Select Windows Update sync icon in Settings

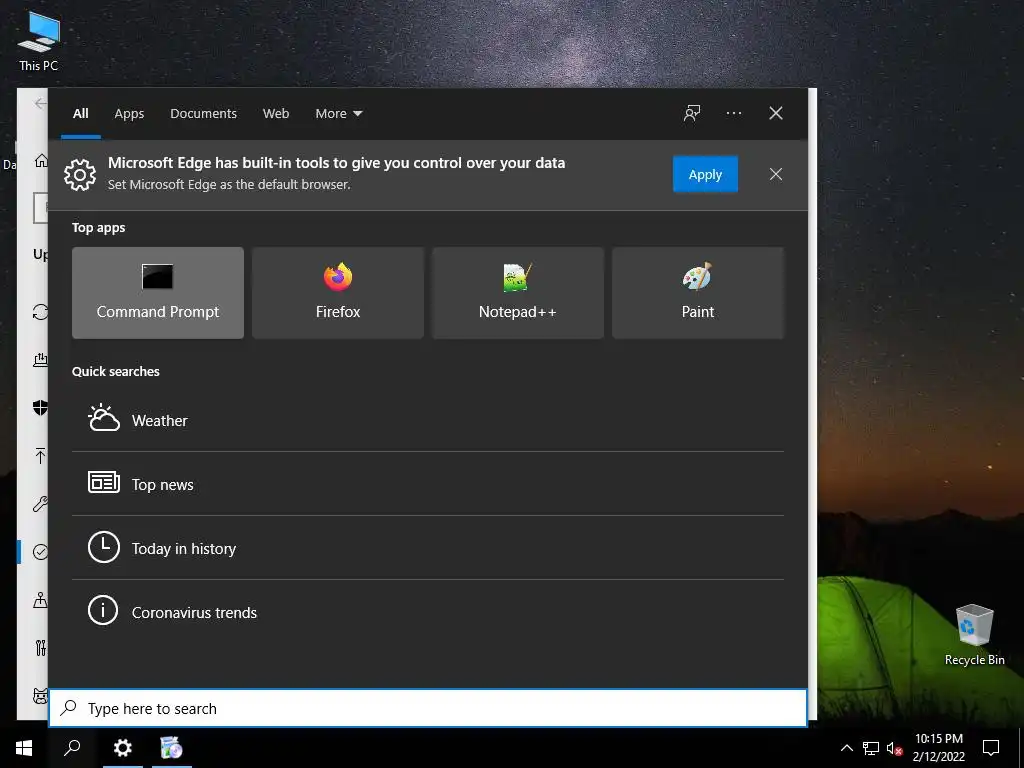(x=40, y=312)
